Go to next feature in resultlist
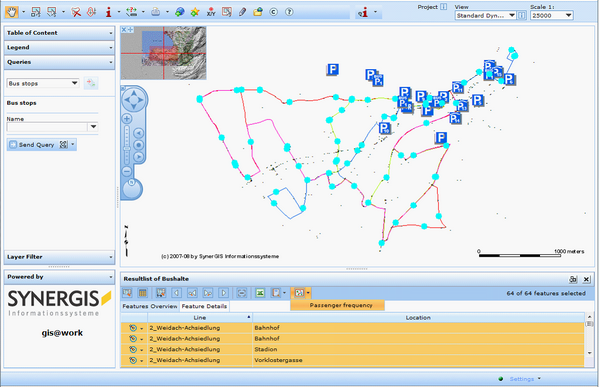 (x=208, y=293)
